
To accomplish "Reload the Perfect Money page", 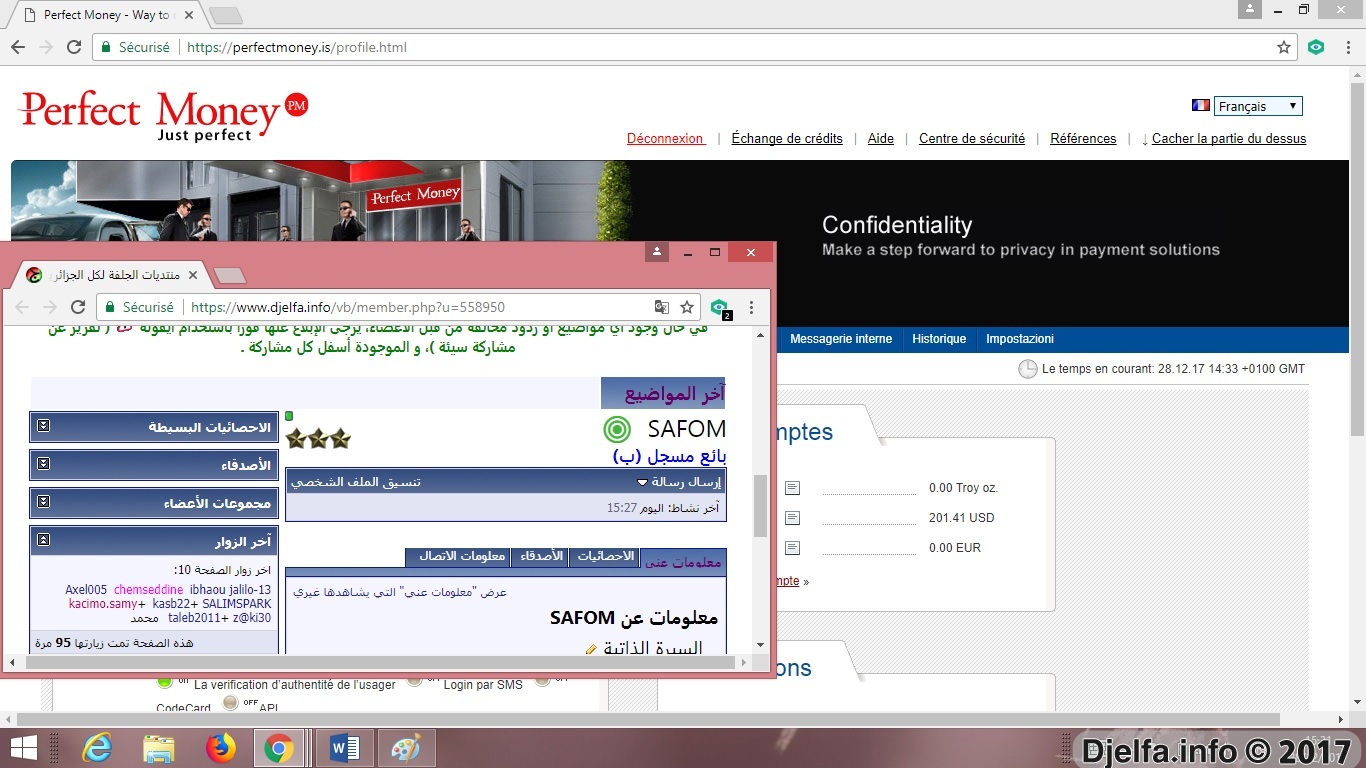I will coord(74,47).
